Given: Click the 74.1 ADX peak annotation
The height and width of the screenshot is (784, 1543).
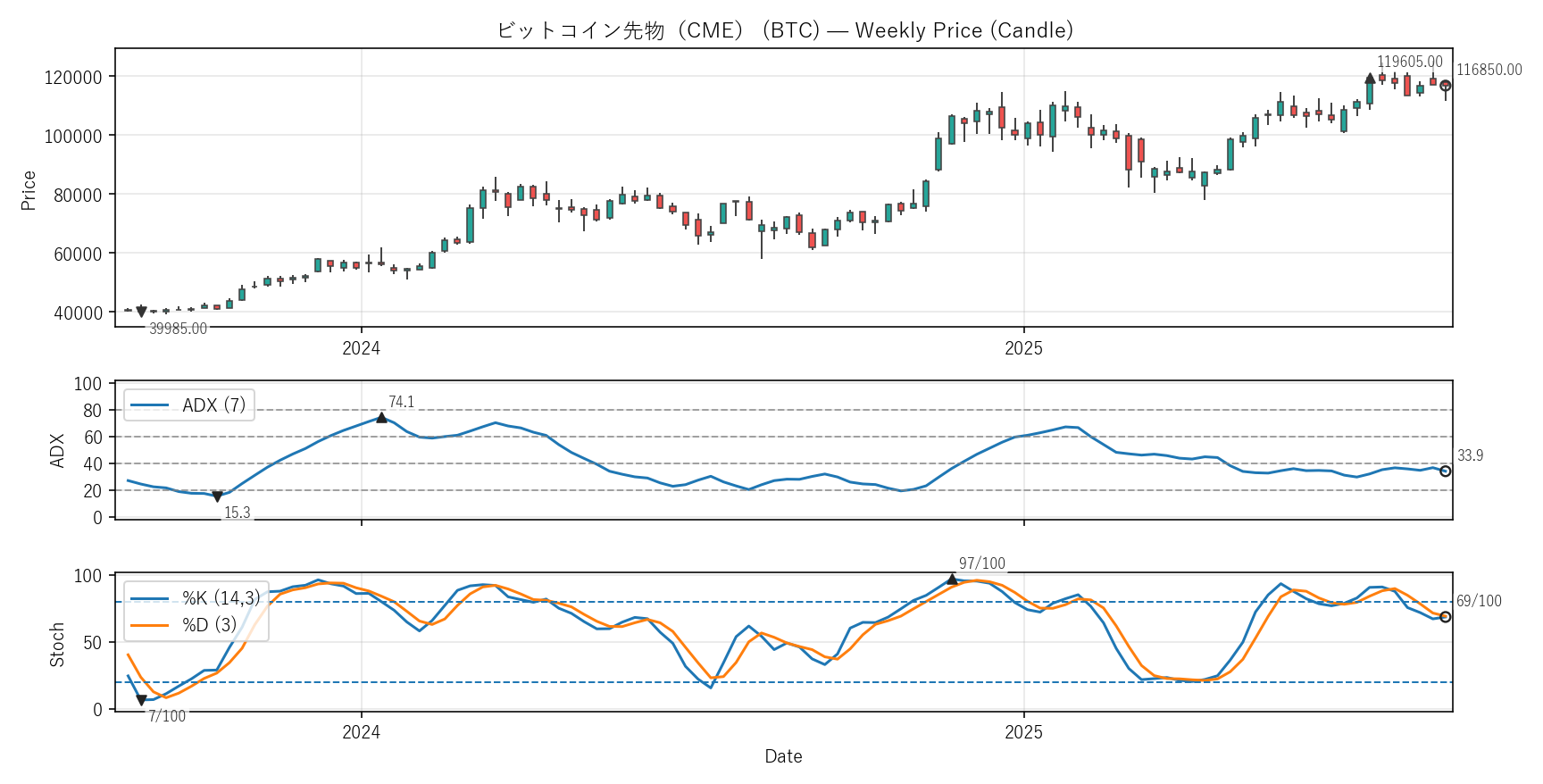Looking at the screenshot, I should click(x=401, y=402).
